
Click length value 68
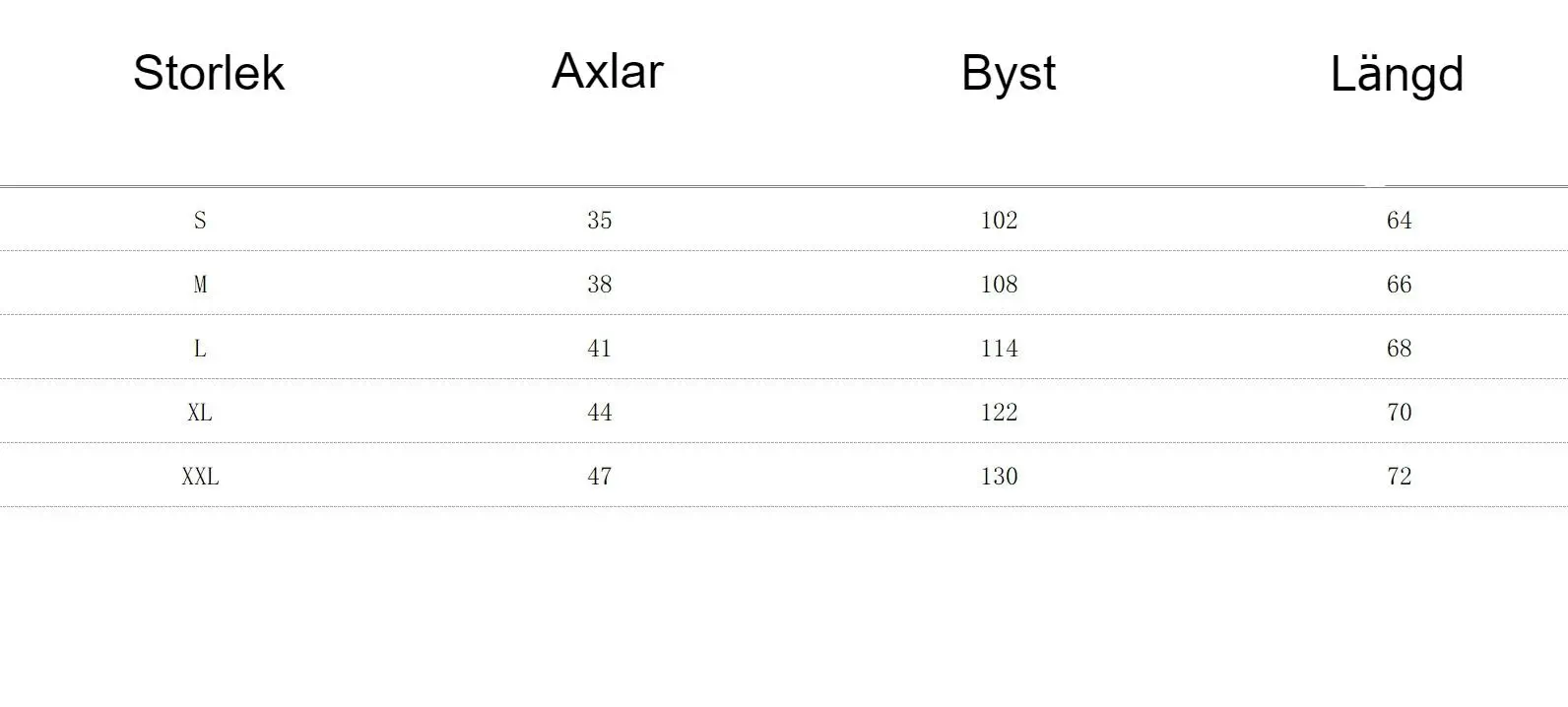coord(1399,349)
